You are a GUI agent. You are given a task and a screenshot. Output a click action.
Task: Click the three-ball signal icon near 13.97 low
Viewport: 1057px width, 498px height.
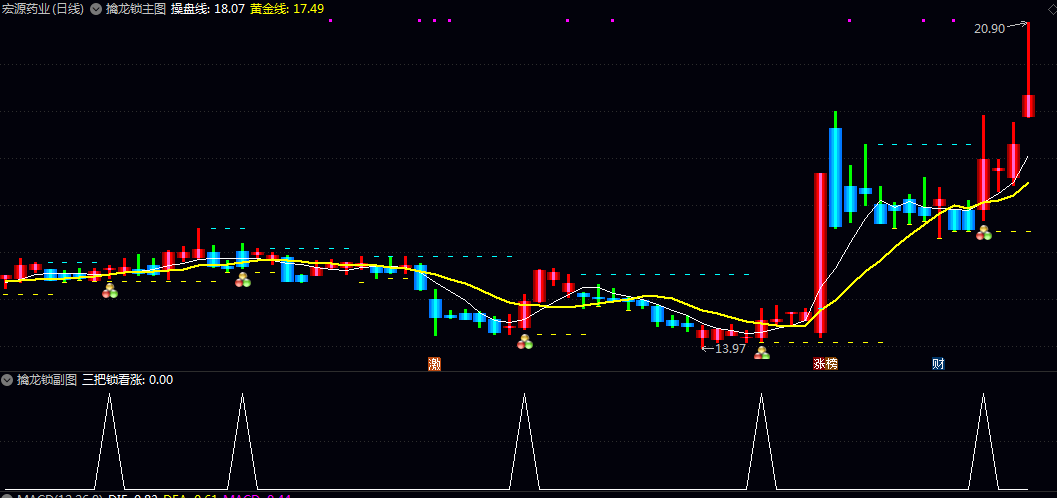(x=762, y=352)
